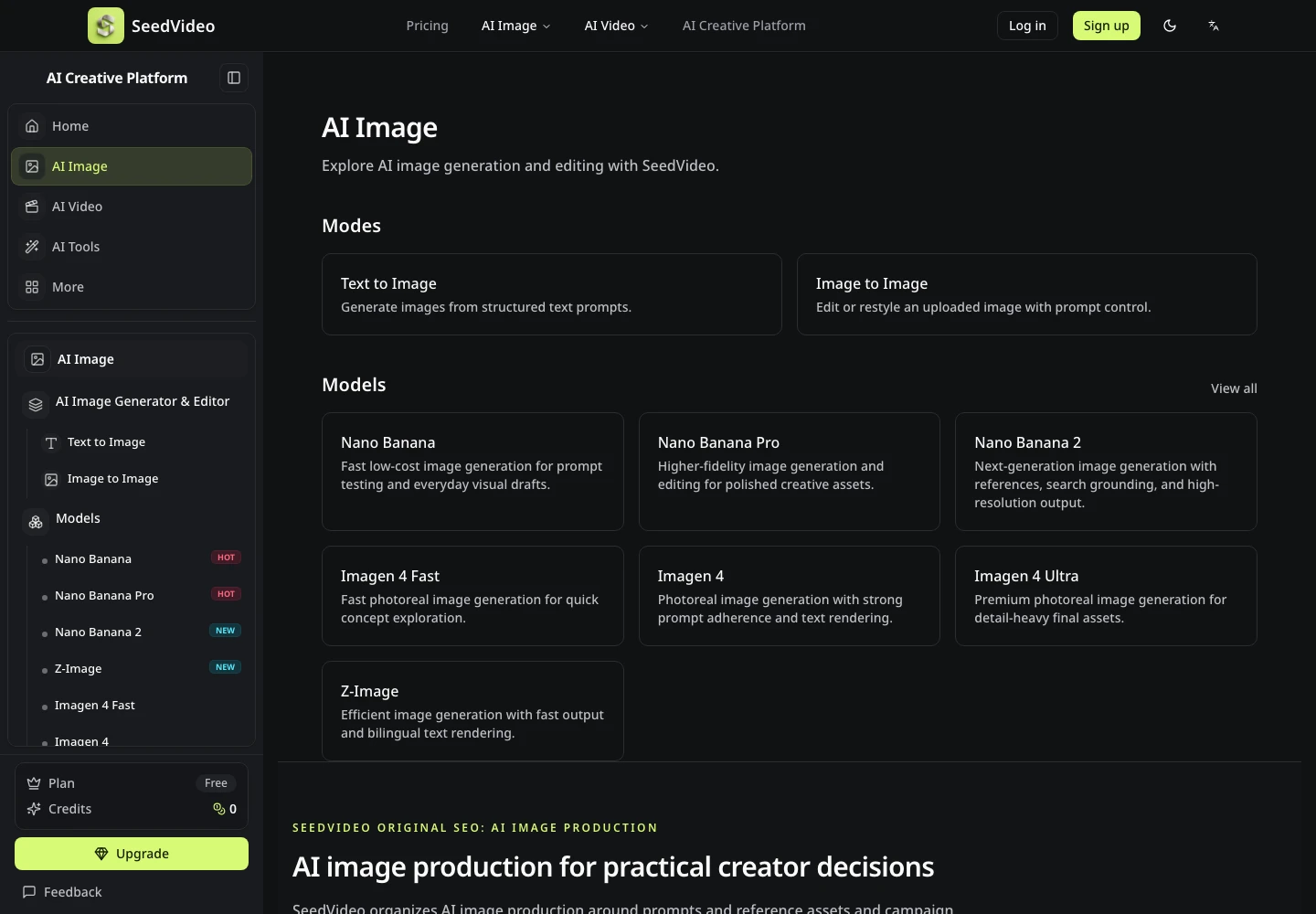Expand the AI Video dropdown menu
Viewport: 1316px width, 914px height.
pyautogui.click(x=617, y=26)
